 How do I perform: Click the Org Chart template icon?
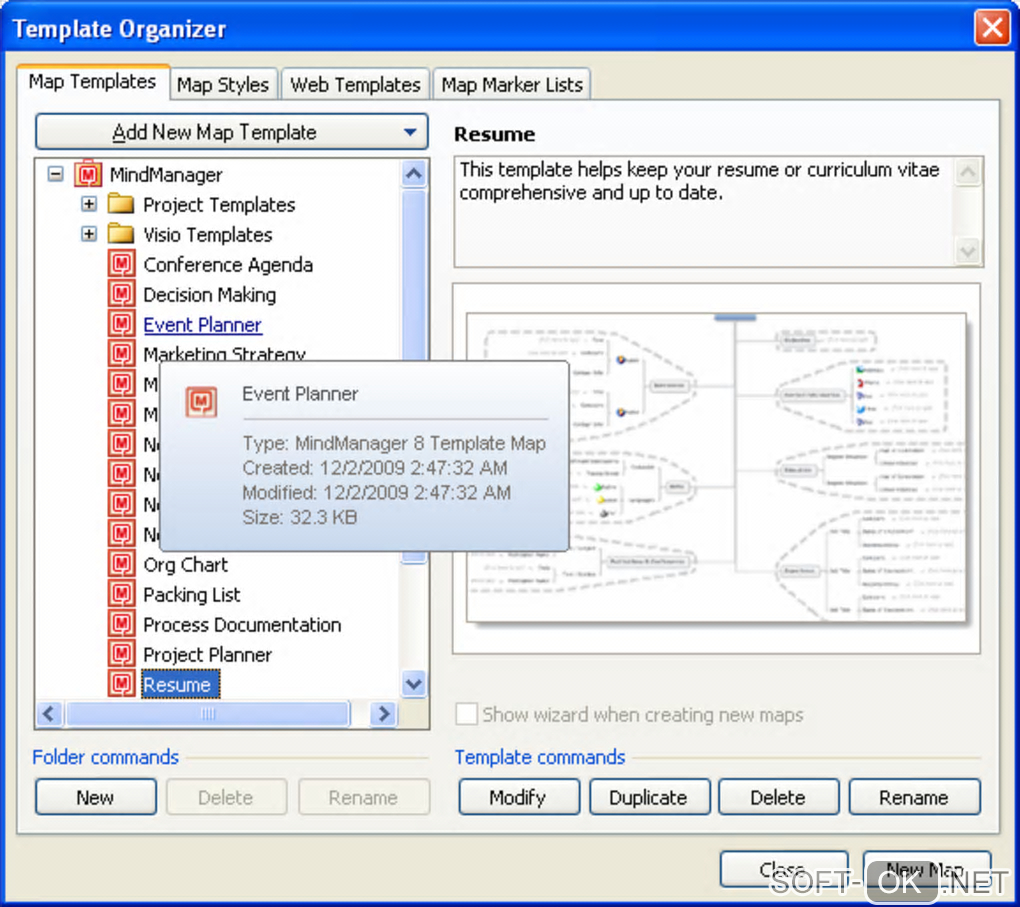point(122,564)
